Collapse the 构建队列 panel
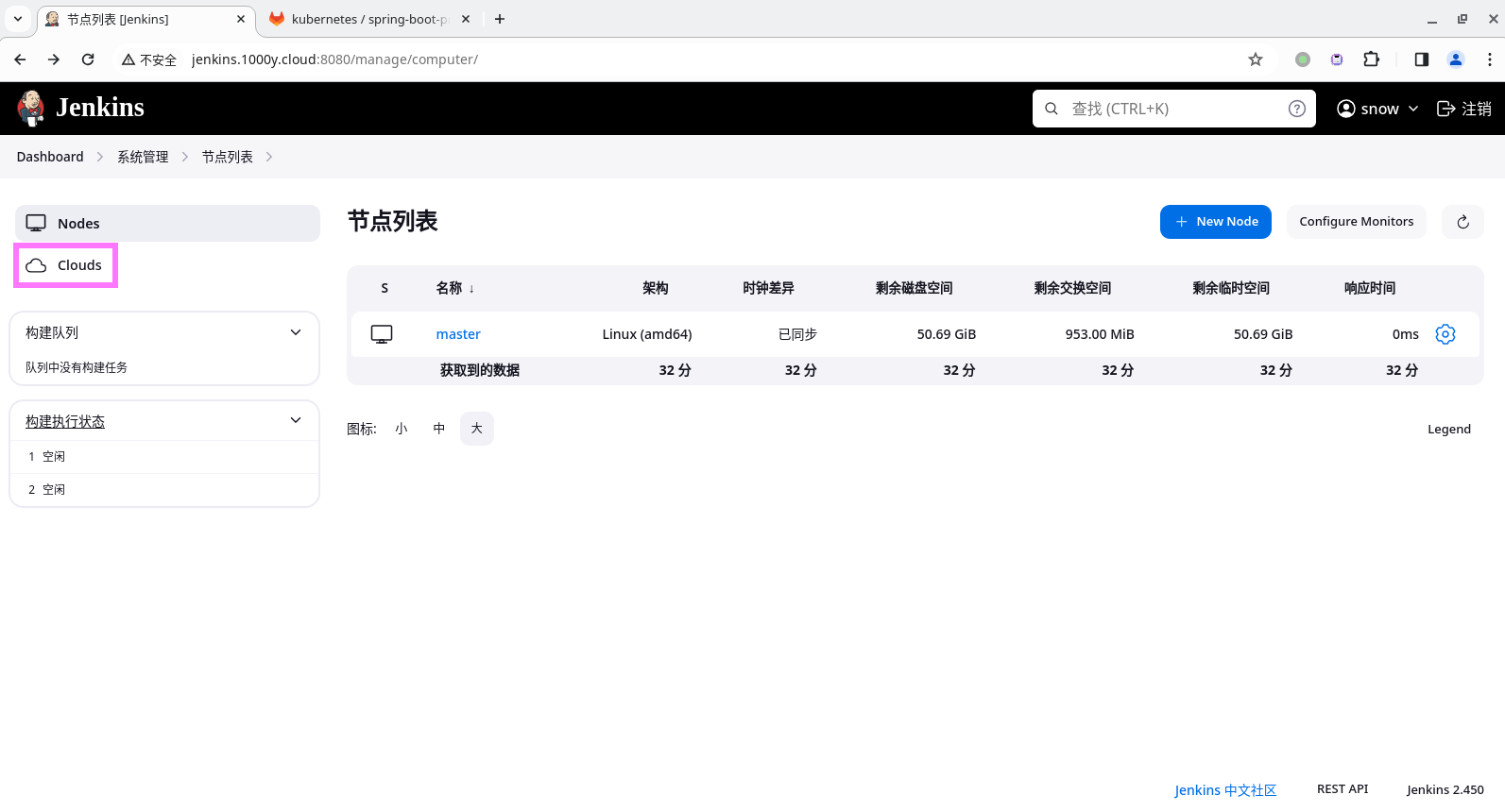This screenshot has height=812, width=1505. 296,332
